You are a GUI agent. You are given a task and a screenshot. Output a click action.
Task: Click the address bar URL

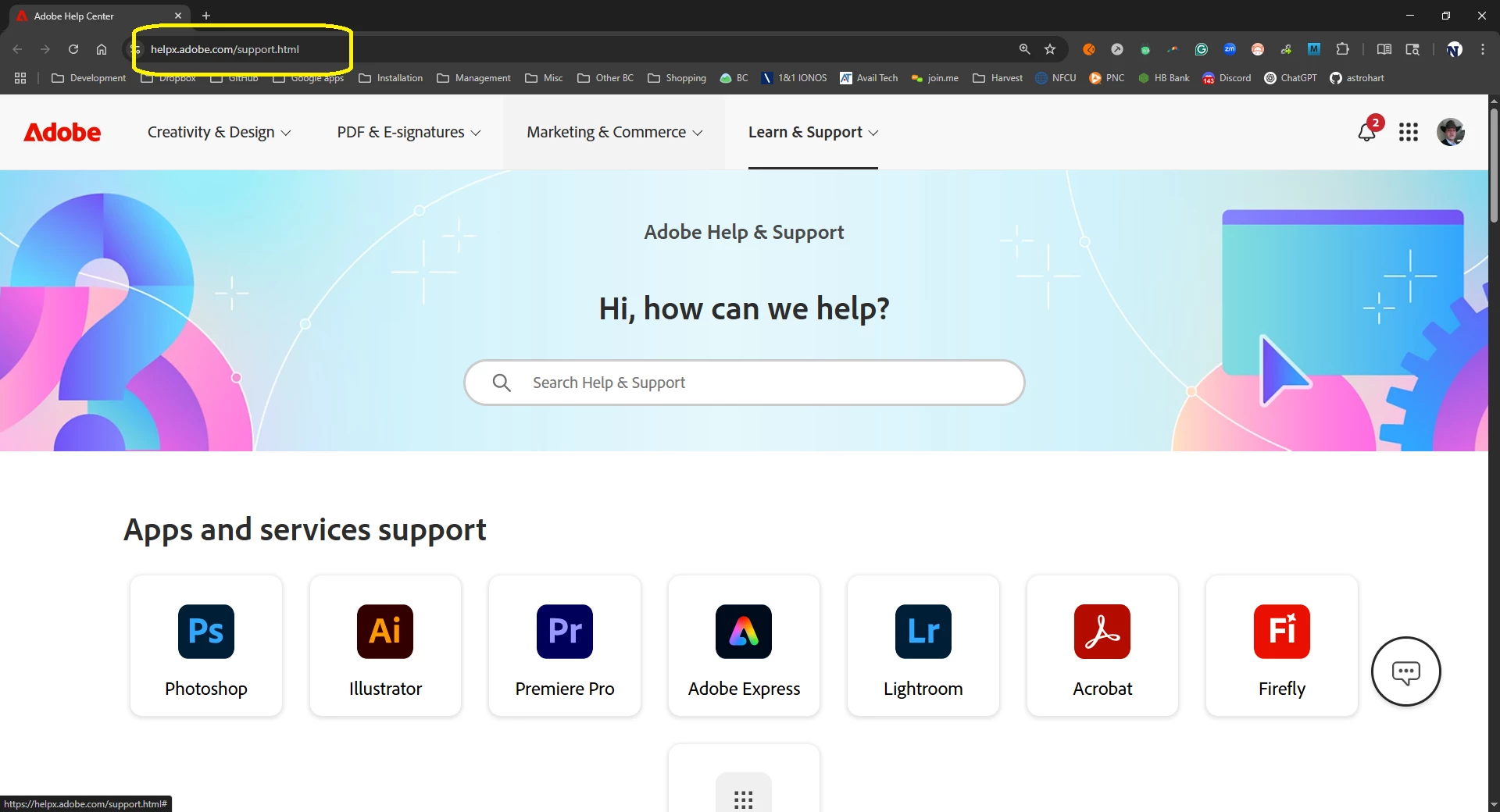pyautogui.click(x=224, y=49)
